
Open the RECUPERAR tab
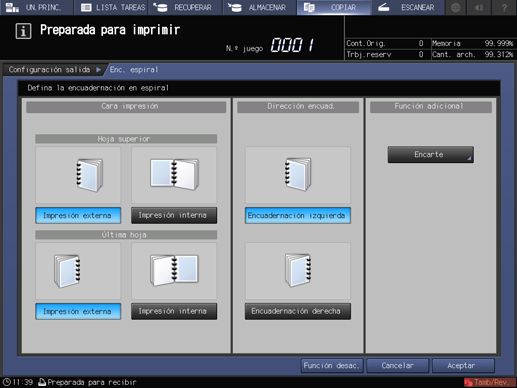coord(186,7)
